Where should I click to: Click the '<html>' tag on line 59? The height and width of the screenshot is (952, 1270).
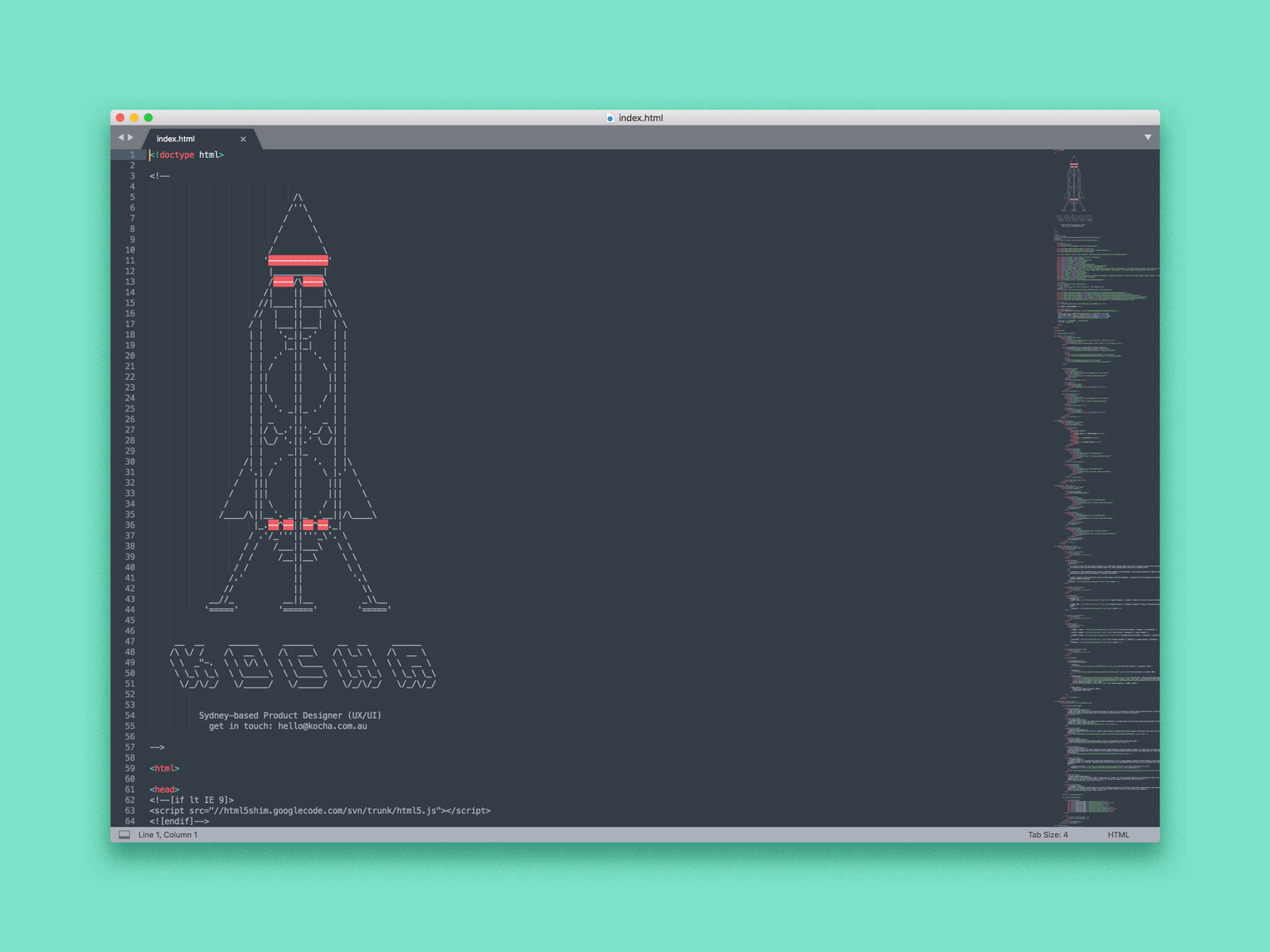pos(164,769)
